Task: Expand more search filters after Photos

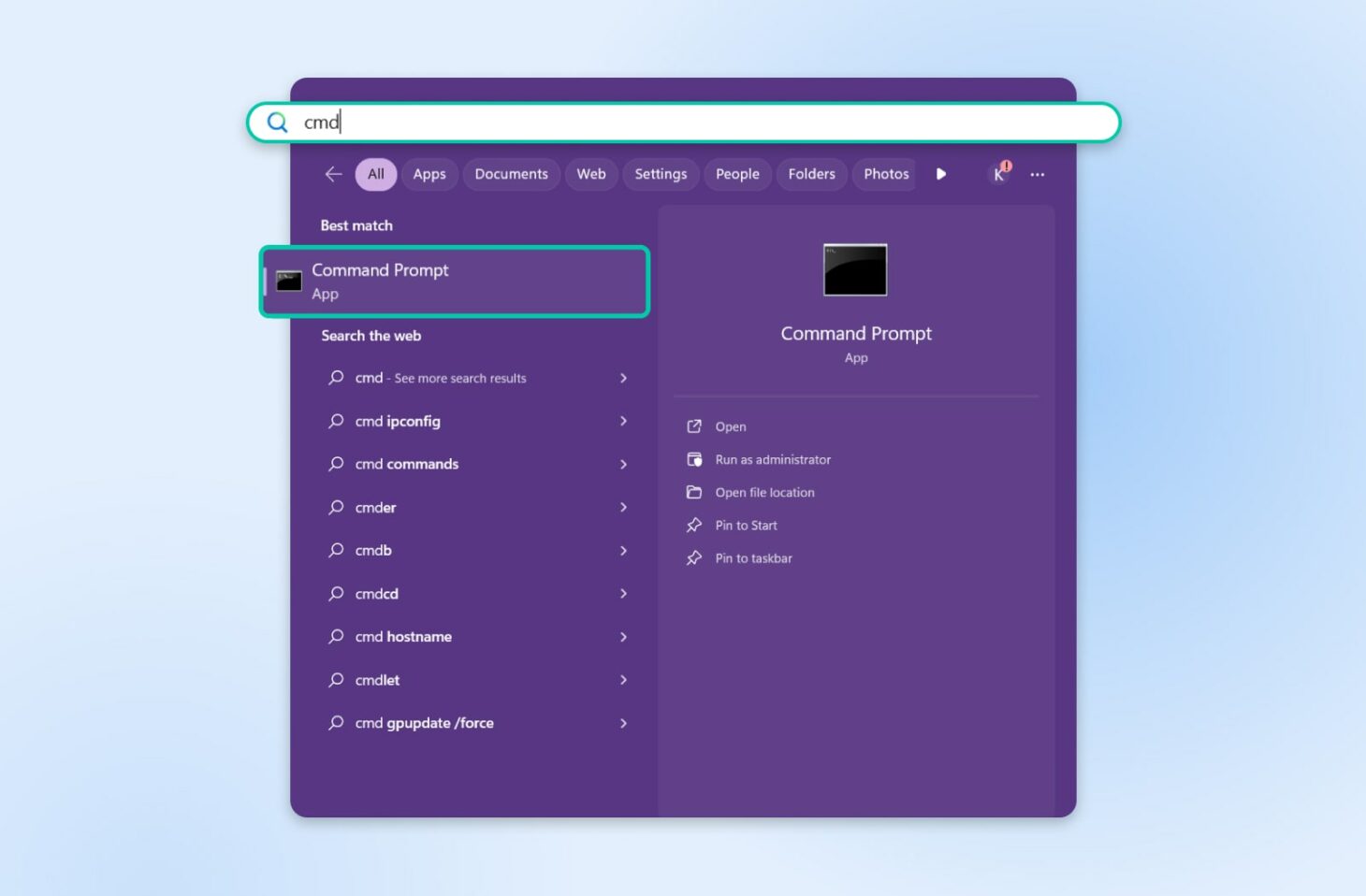Action: click(941, 174)
